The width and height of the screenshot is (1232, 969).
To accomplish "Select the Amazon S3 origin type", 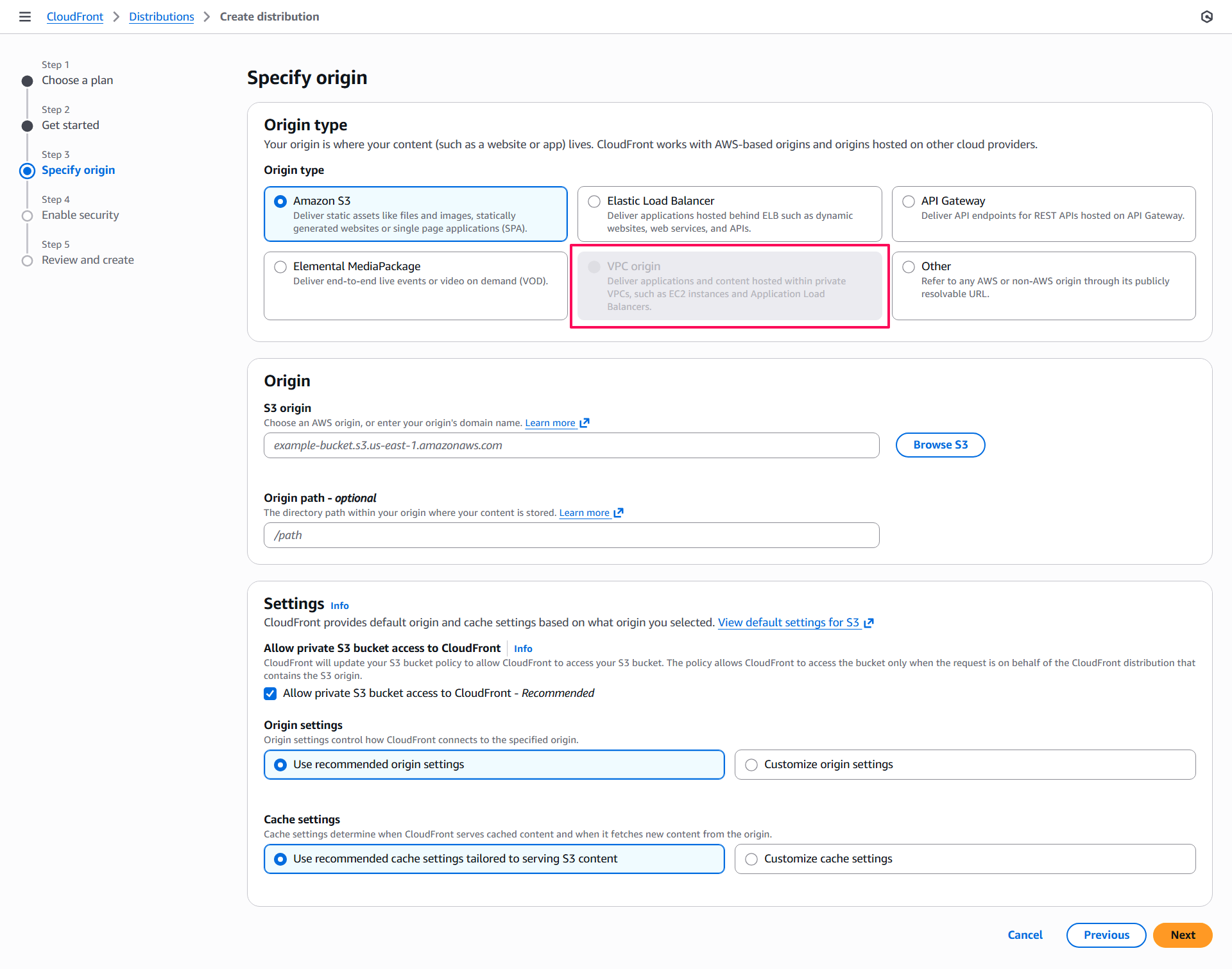I will coord(280,202).
